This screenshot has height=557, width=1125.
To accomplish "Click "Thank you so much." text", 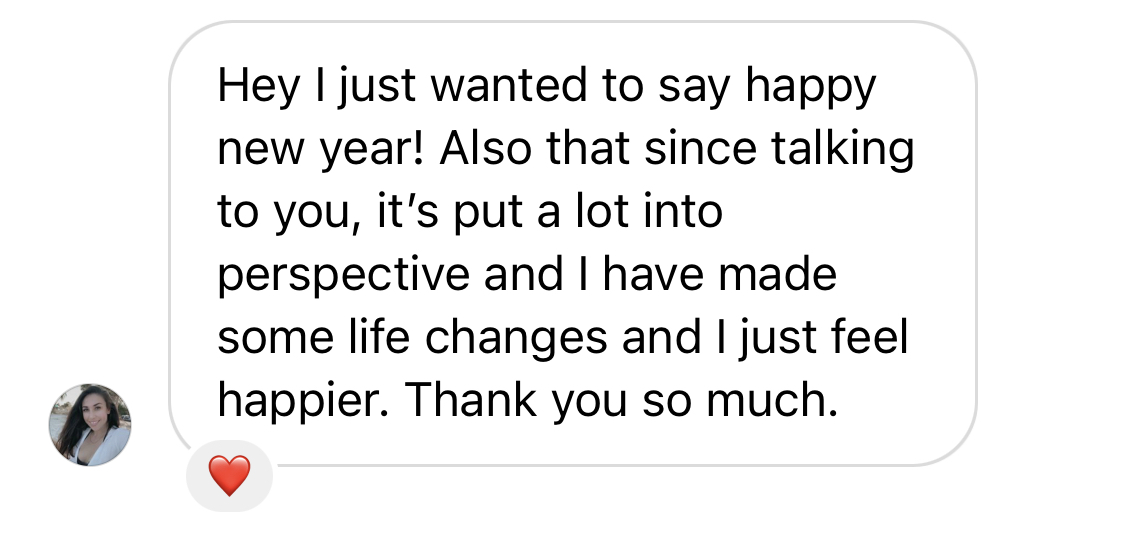I will click(620, 401).
